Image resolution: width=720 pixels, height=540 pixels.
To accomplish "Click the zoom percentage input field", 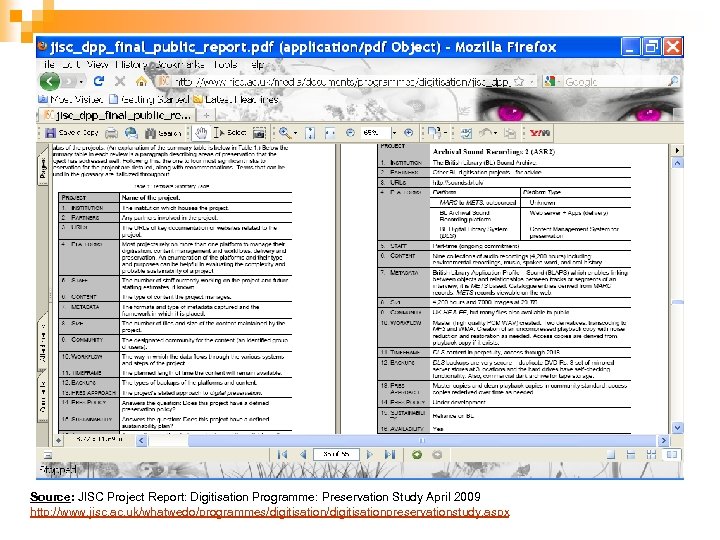I will 375,133.
